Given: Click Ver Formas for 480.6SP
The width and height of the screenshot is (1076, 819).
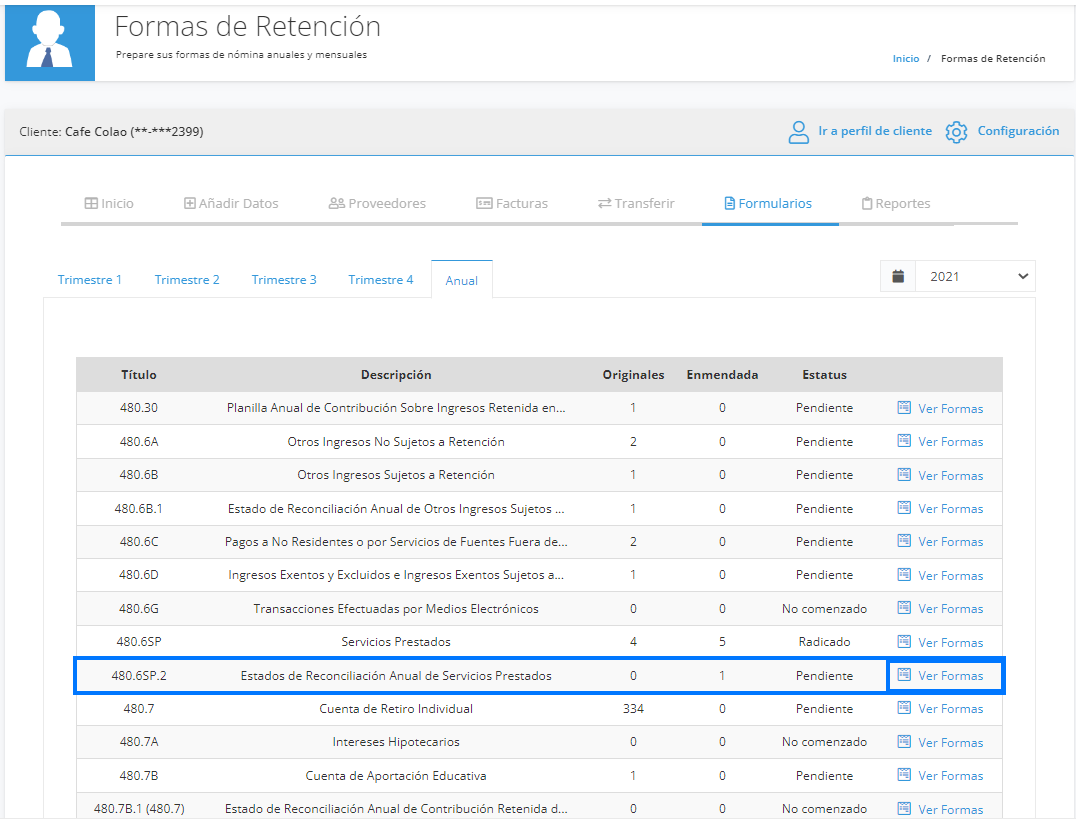Looking at the screenshot, I should pyautogui.click(x=950, y=642).
